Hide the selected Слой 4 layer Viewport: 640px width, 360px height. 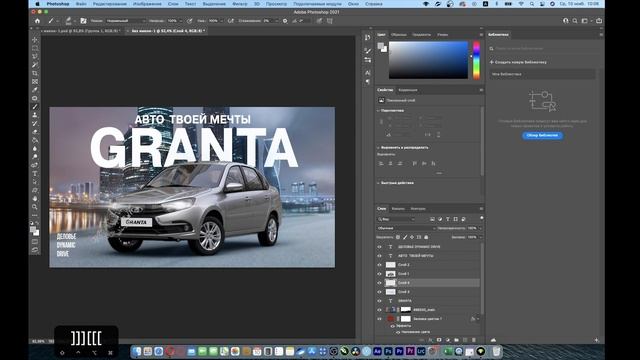tap(379, 283)
